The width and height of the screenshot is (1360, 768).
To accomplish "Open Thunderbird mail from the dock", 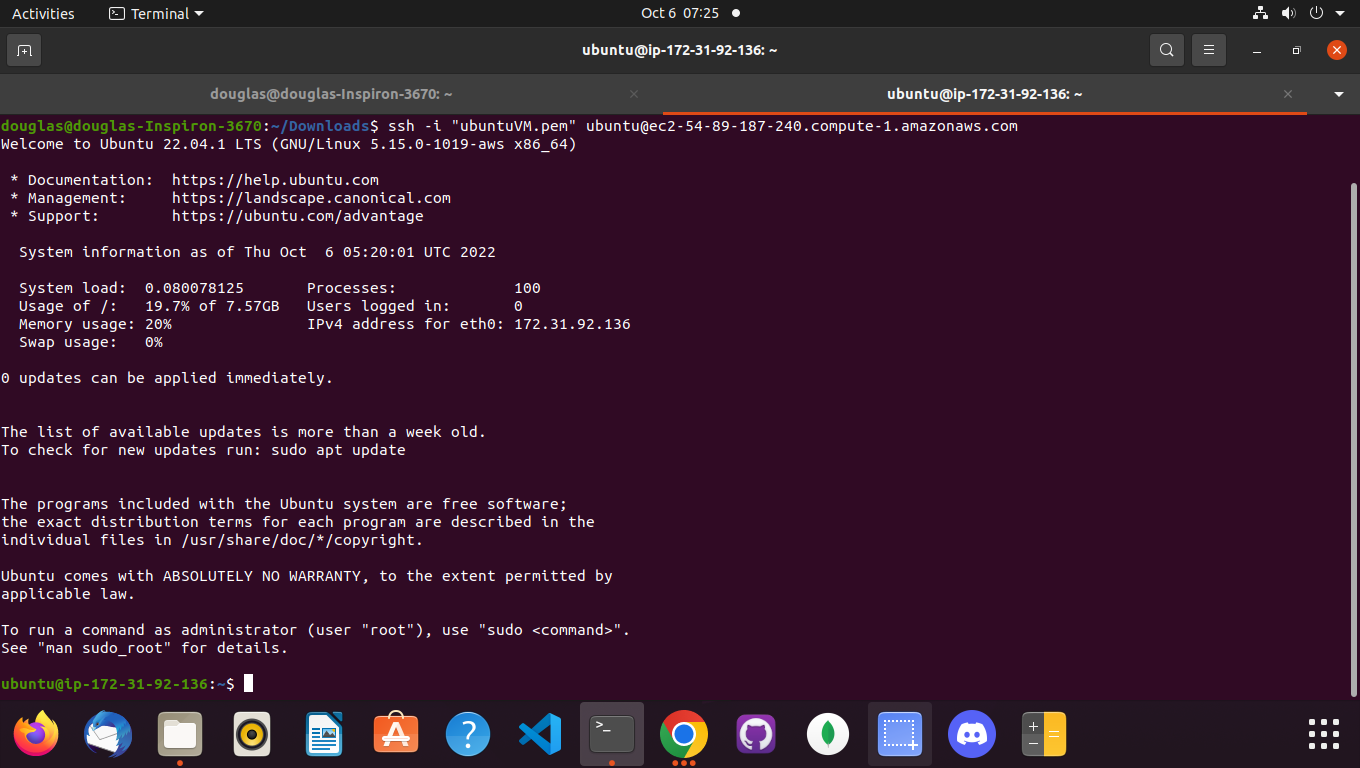I will 108,734.
